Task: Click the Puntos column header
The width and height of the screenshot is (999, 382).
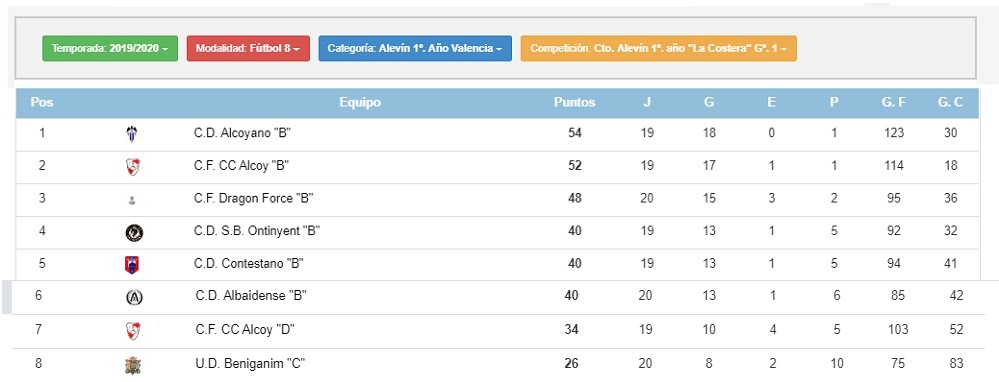Action: [574, 103]
